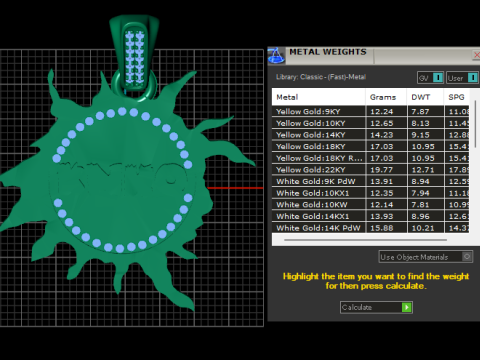Sort by the Grams column header

click(386, 97)
